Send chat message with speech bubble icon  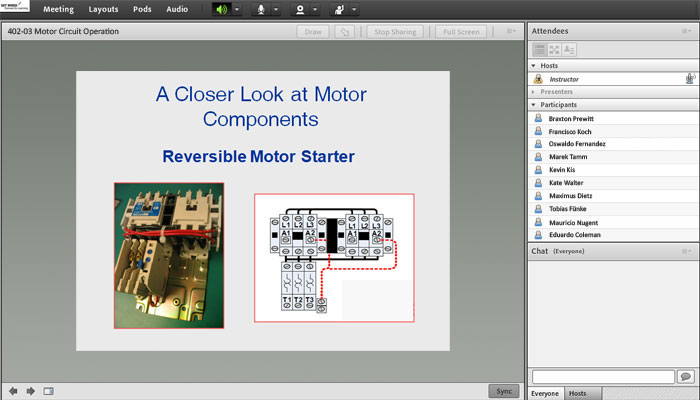(685, 376)
